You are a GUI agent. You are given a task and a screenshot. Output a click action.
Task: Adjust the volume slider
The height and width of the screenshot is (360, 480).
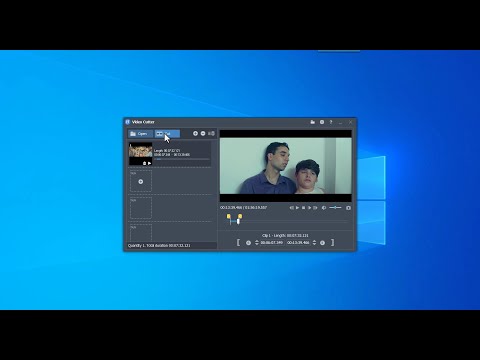[x=335, y=208]
